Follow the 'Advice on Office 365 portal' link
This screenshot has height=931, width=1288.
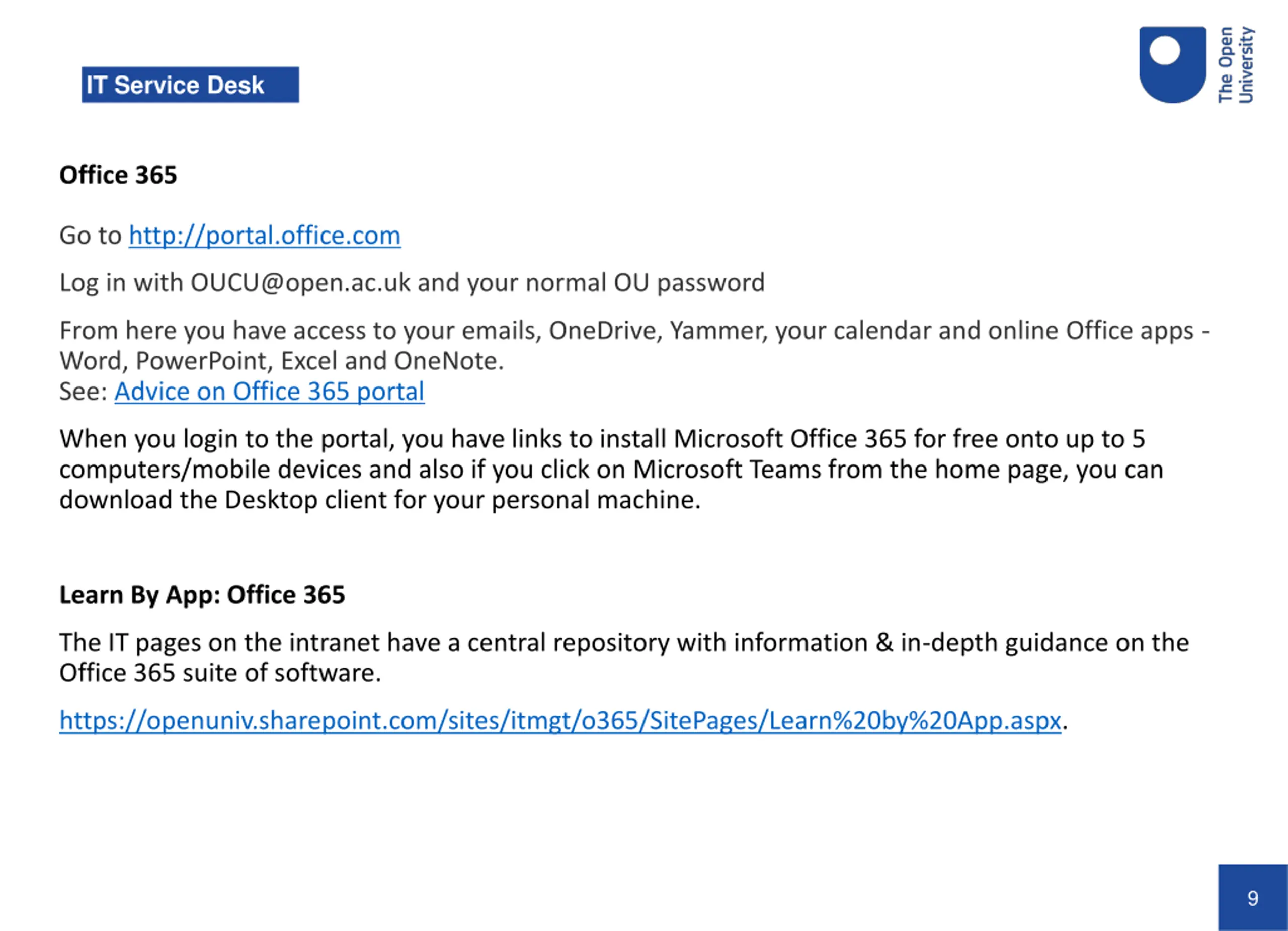[269, 392]
